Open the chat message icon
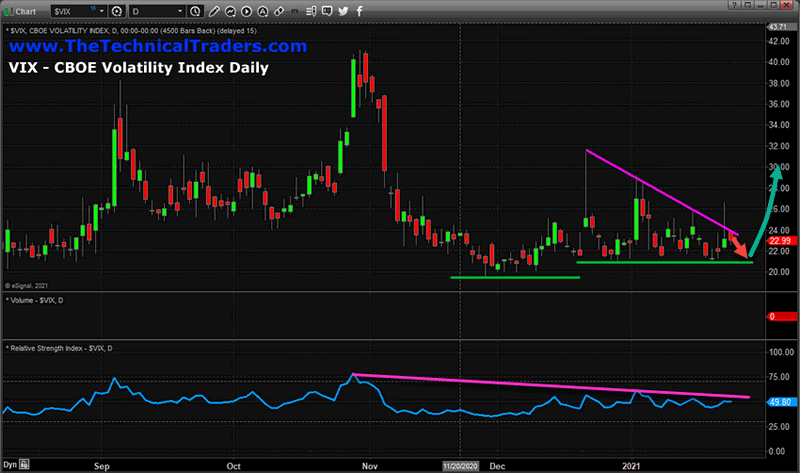 point(331,11)
